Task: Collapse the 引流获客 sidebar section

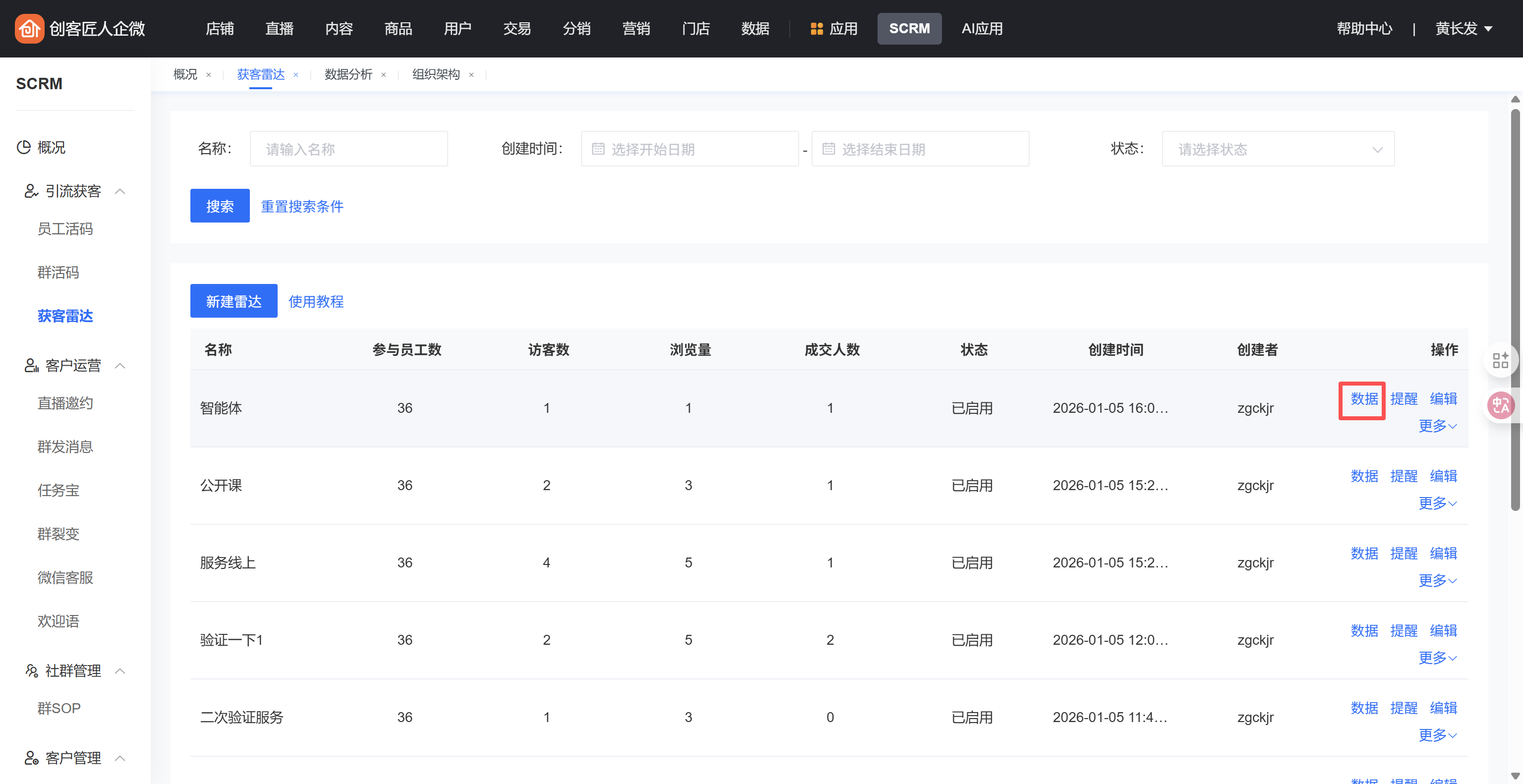Action: [120, 191]
